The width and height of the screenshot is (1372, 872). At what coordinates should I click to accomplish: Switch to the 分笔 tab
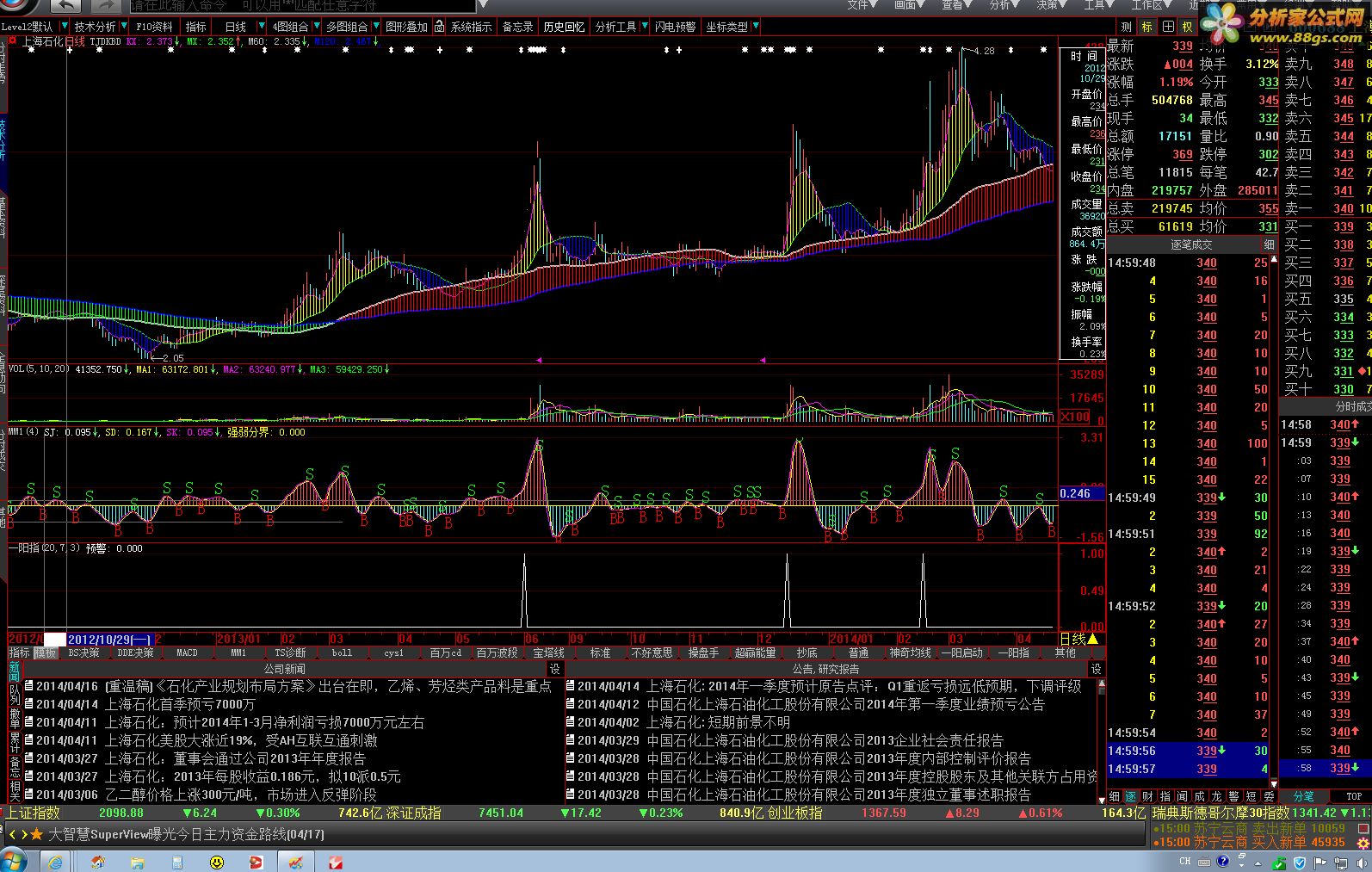[1303, 796]
